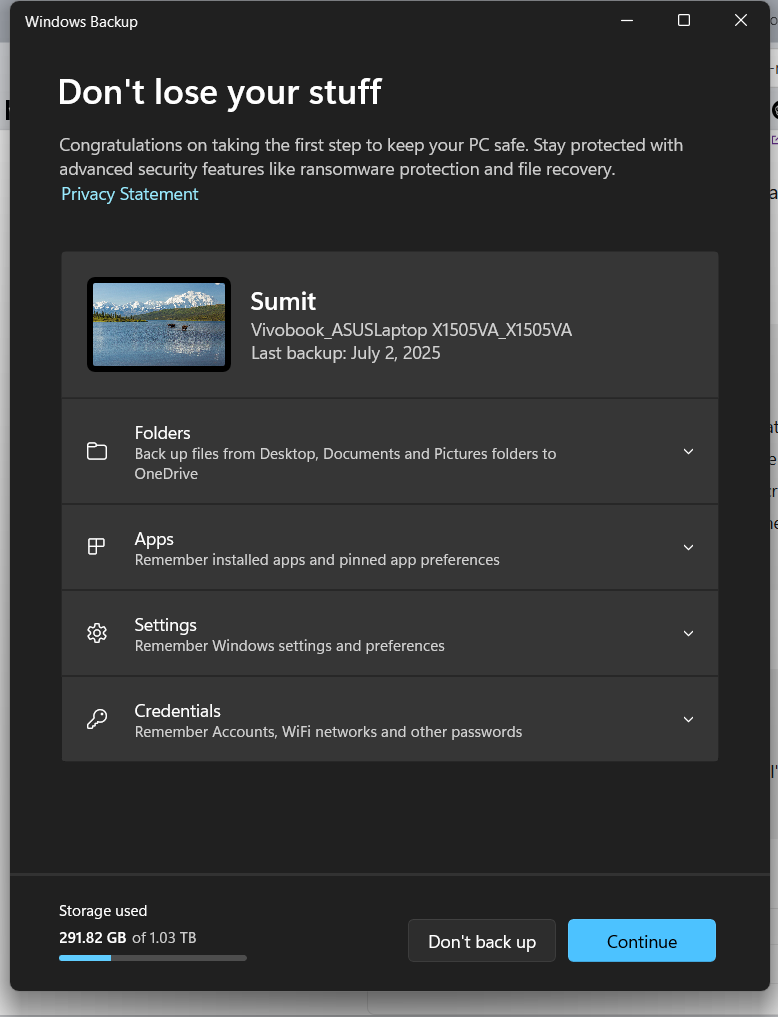The width and height of the screenshot is (778, 1017).
Task: Click the Folders folder icon
Action: (x=97, y=451)
